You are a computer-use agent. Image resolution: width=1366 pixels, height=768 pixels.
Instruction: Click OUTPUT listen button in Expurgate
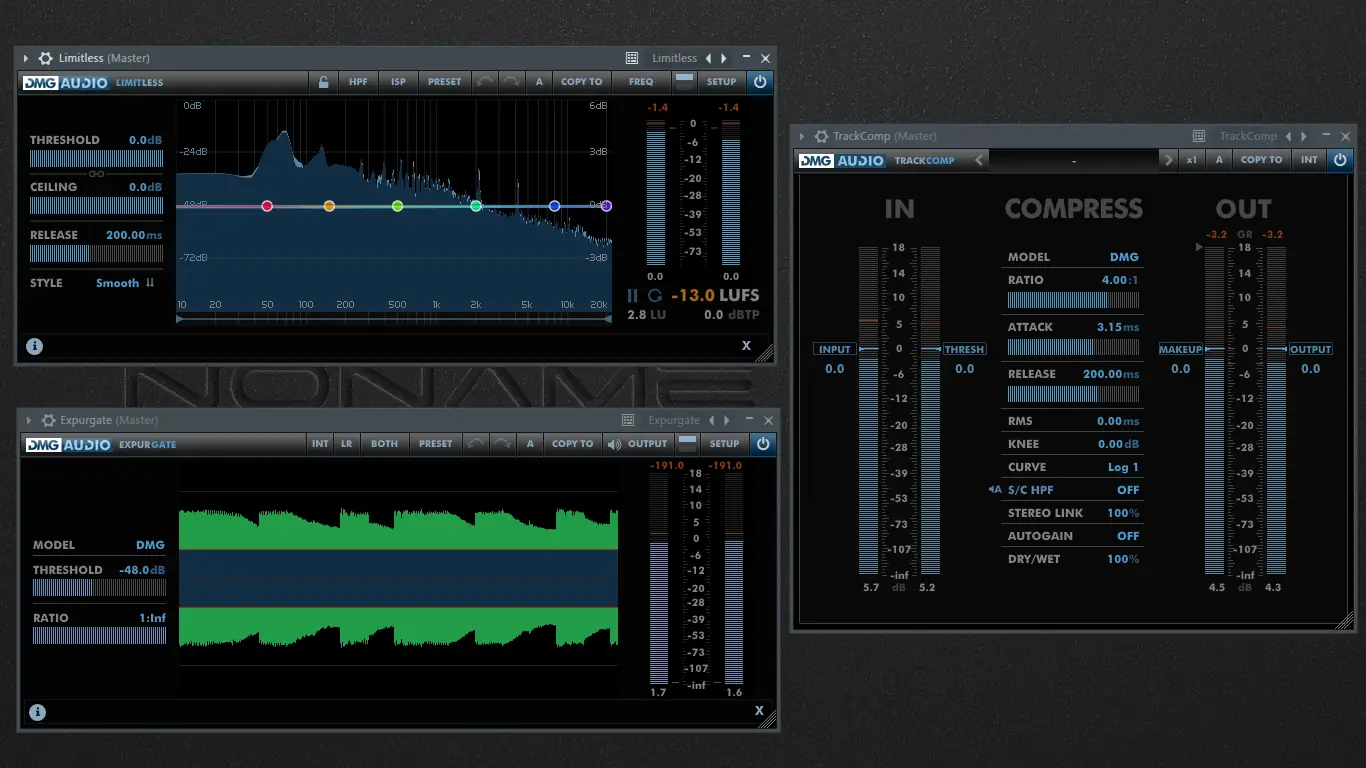(637, 443)
